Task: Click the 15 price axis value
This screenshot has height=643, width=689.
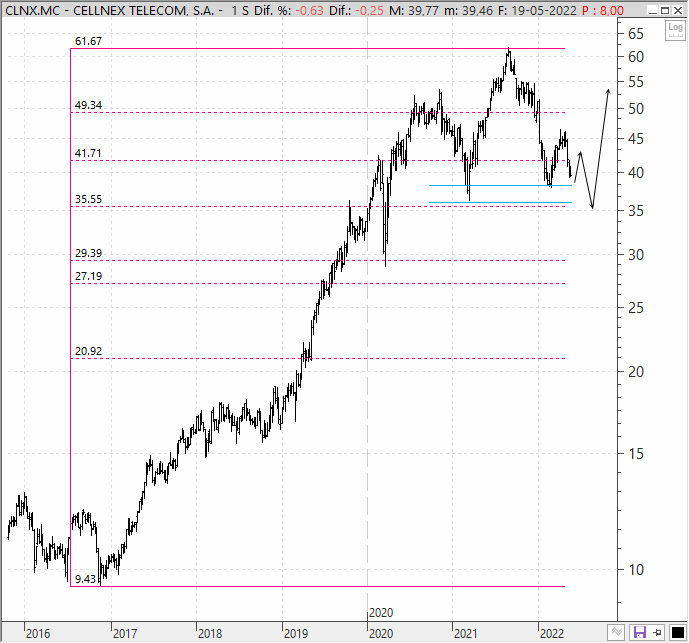Action: 636,454
